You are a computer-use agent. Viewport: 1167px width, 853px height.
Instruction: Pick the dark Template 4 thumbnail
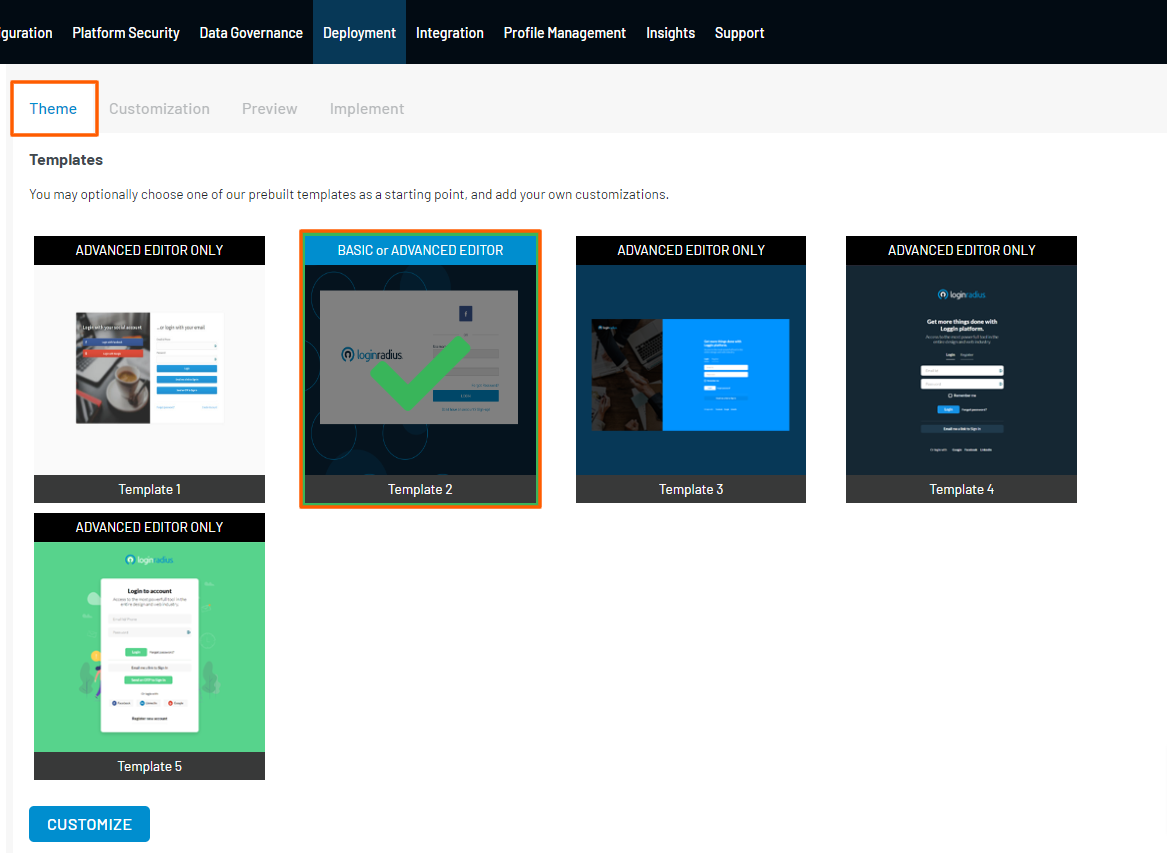[x=961, y=369]
